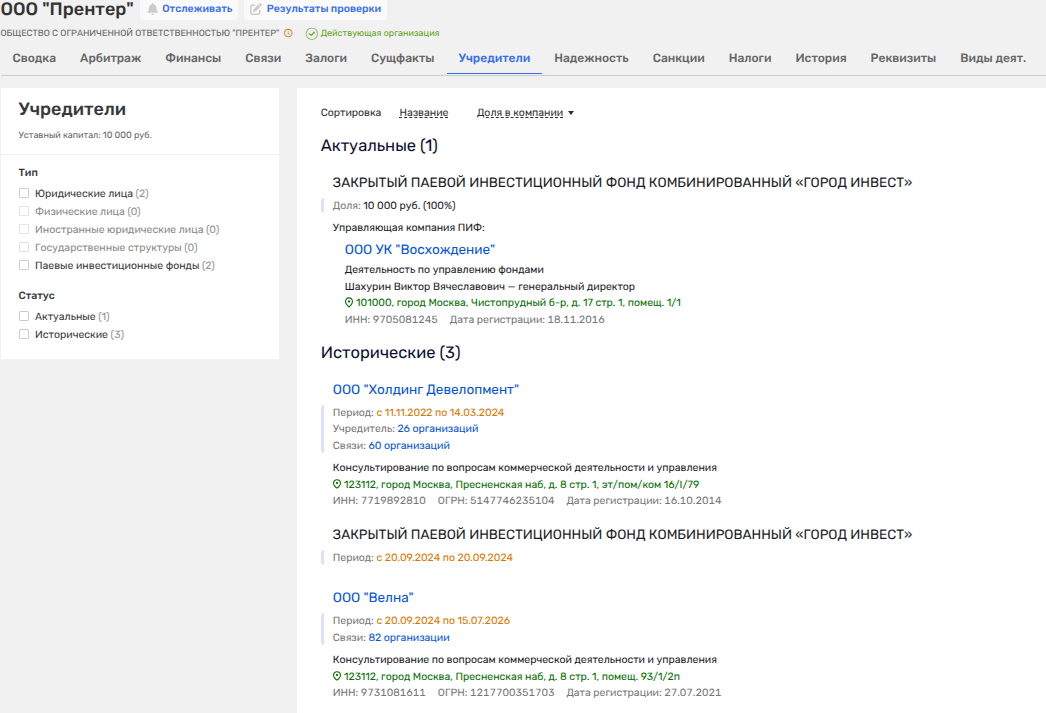Open the Надежность tab

592,58
